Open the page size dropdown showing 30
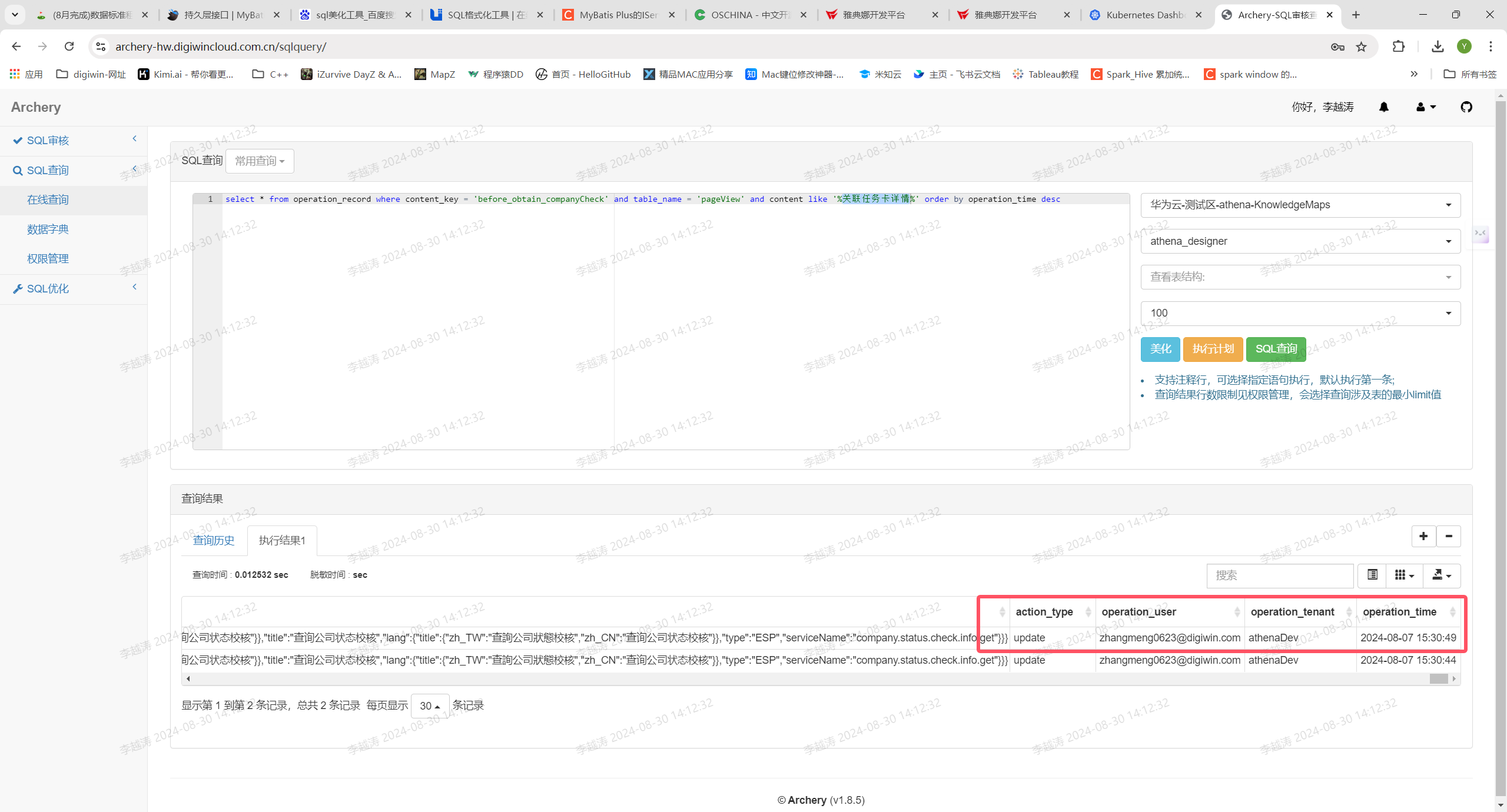 [430, 705]
